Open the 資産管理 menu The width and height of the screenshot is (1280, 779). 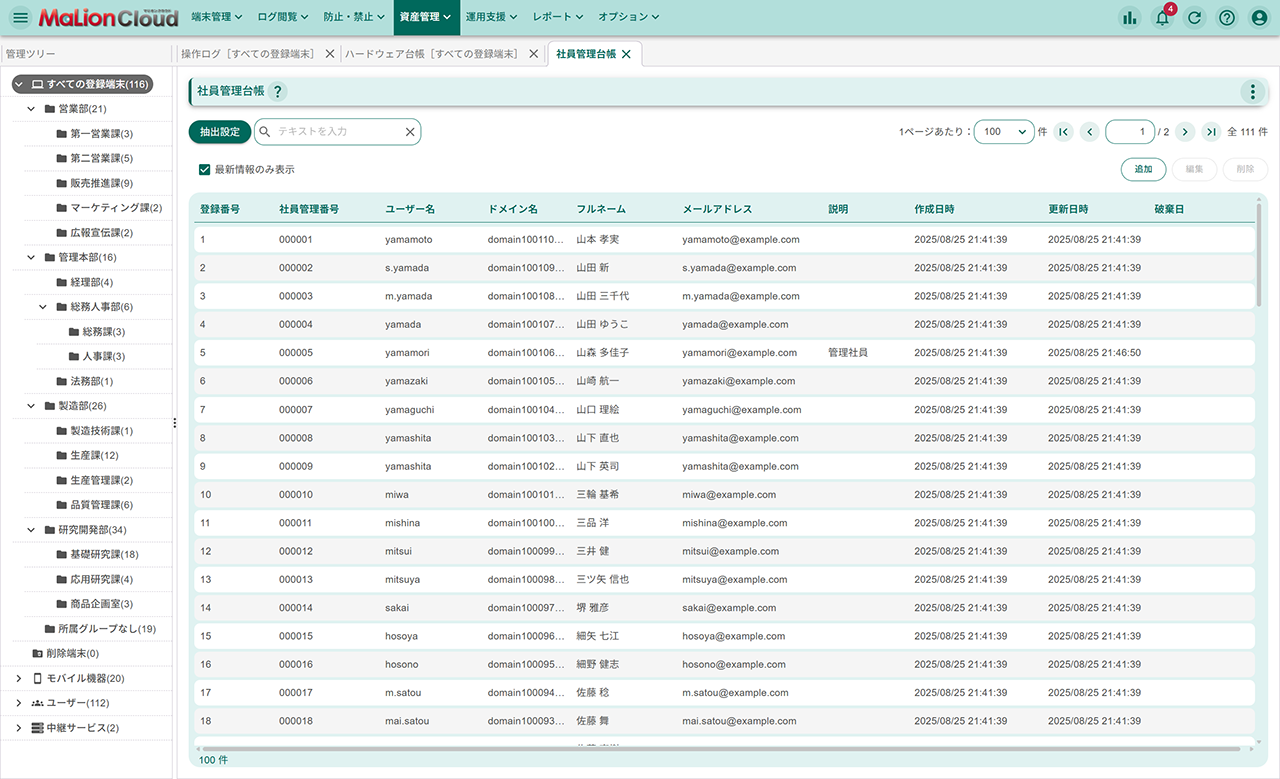(425, 17)
